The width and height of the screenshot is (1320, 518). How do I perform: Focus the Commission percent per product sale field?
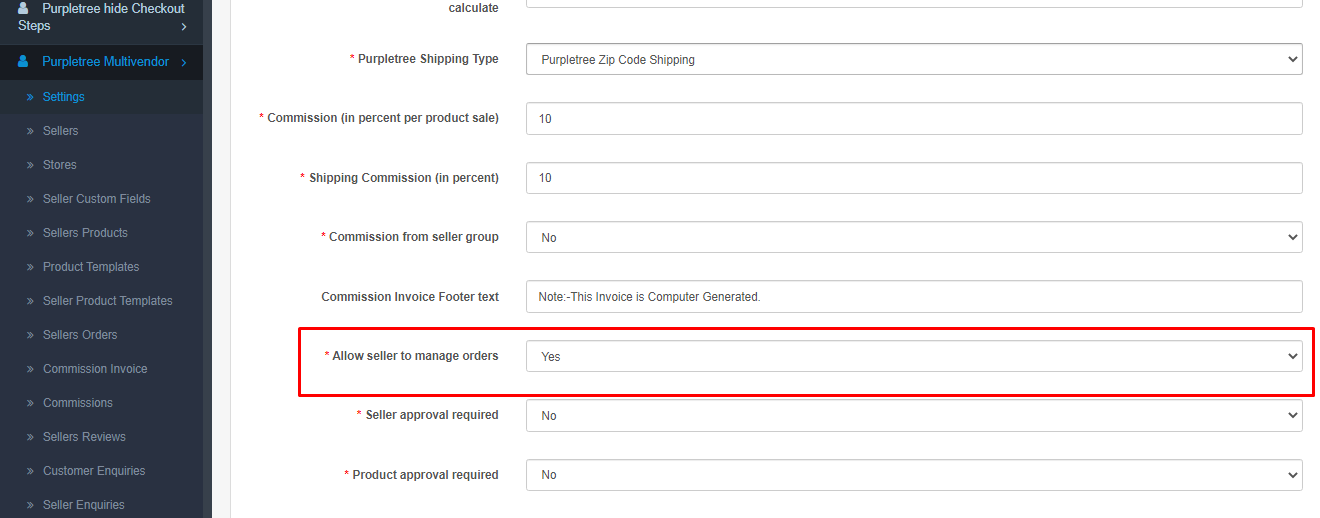click(x=914, y=118)
